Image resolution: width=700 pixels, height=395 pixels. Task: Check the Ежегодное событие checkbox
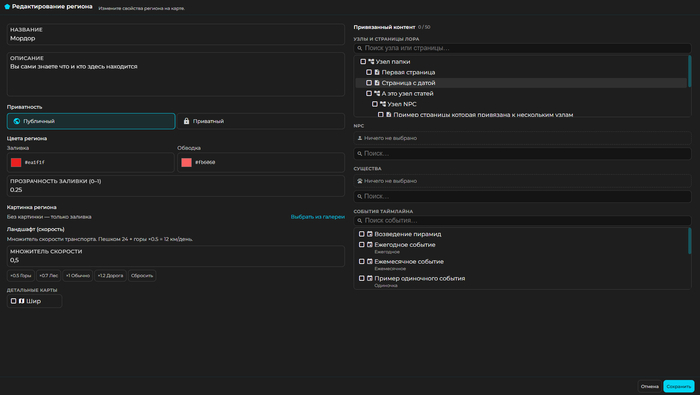point(362,245)
